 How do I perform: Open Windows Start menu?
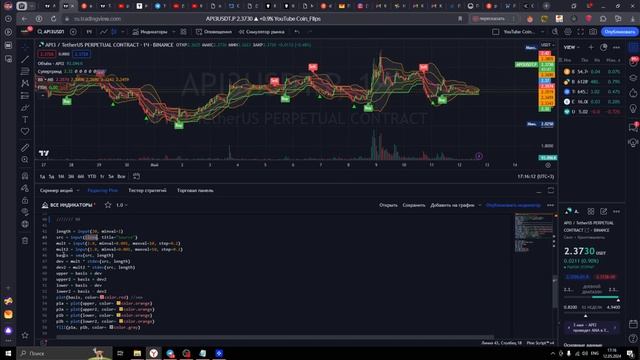[x=8, y=353]
